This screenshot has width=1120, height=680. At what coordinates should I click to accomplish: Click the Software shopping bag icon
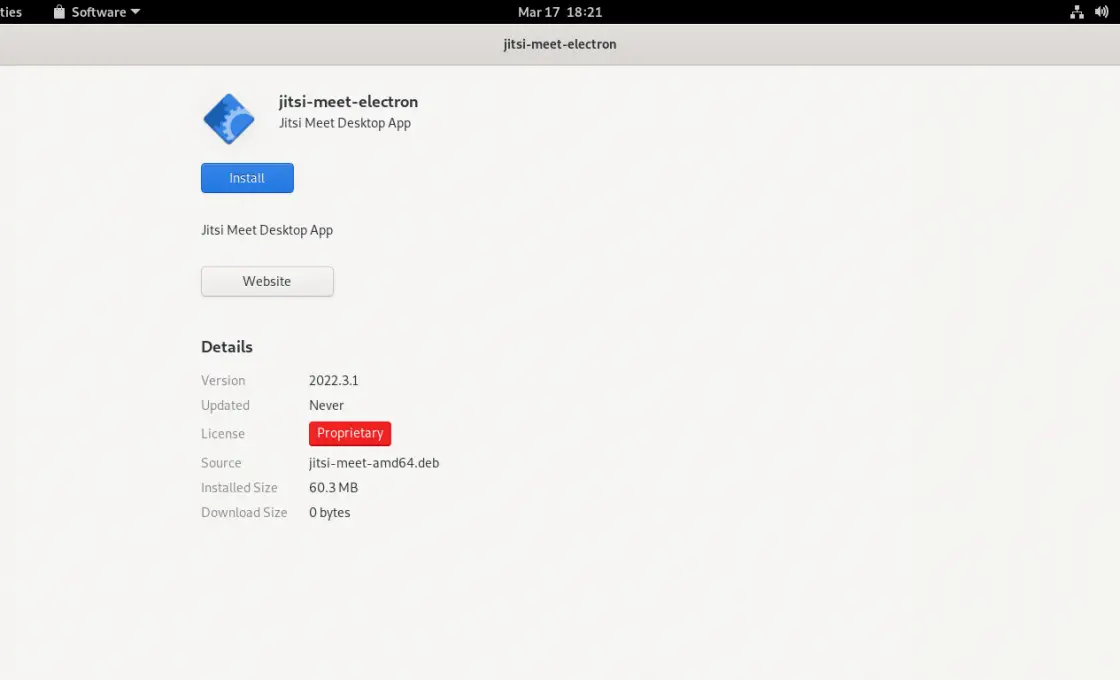[59, 11]
